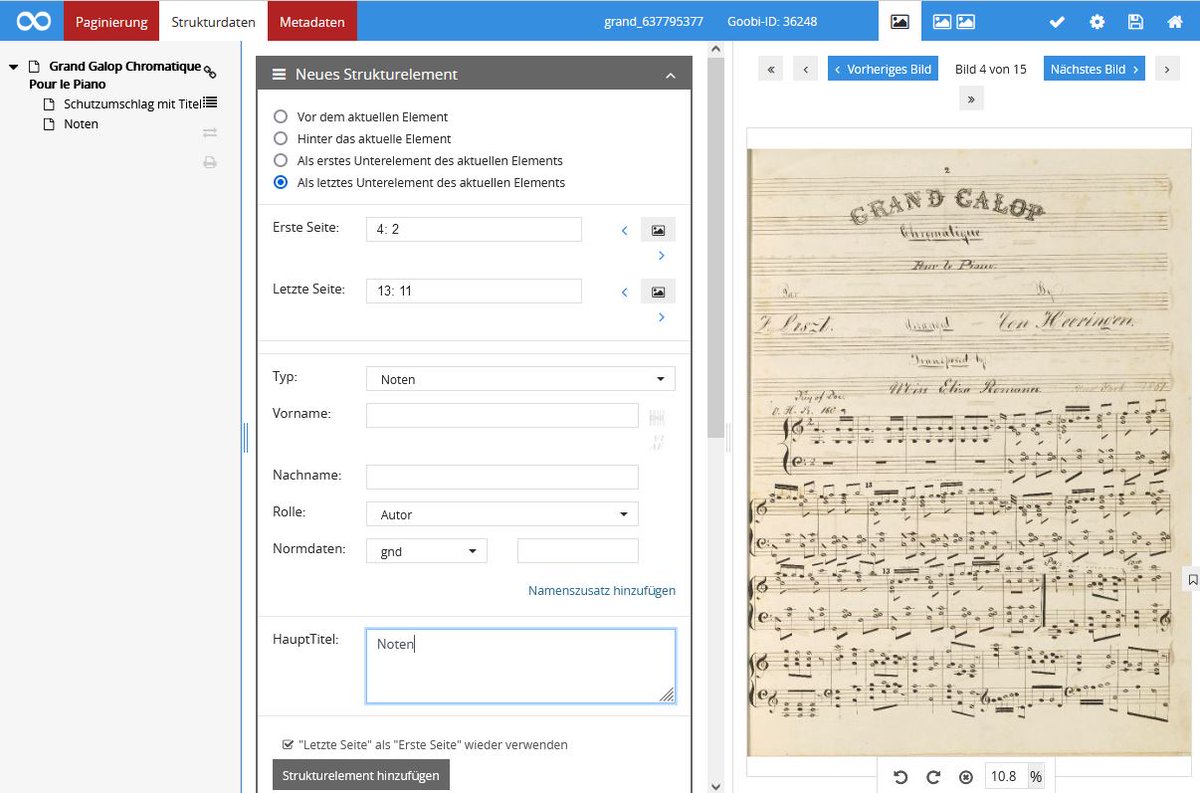1200x793 pixels.
Task: Click Nächstes Bild button
Action: pos(1094,69)
